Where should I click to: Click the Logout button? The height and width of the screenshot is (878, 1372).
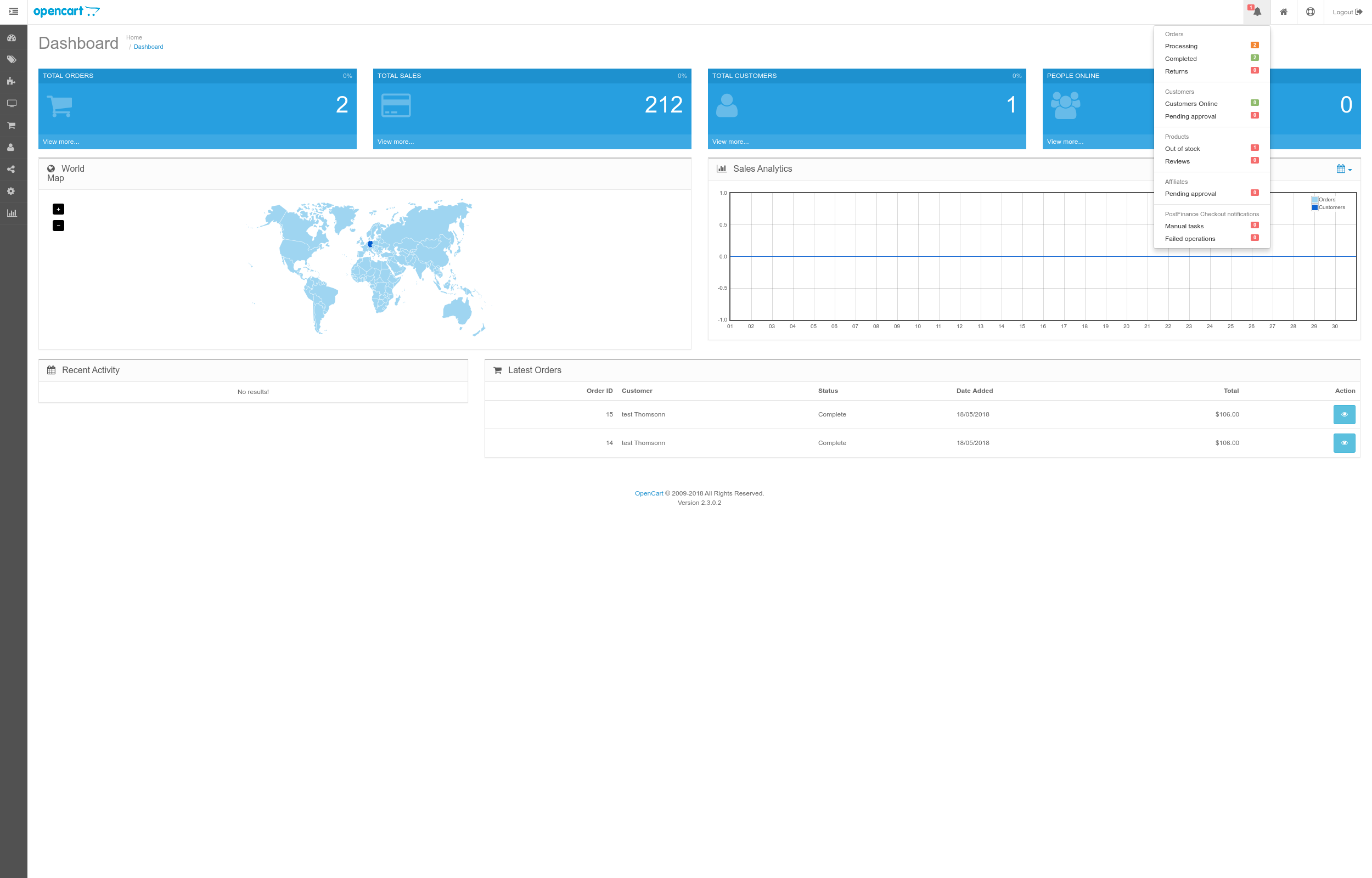[1347, 12]
